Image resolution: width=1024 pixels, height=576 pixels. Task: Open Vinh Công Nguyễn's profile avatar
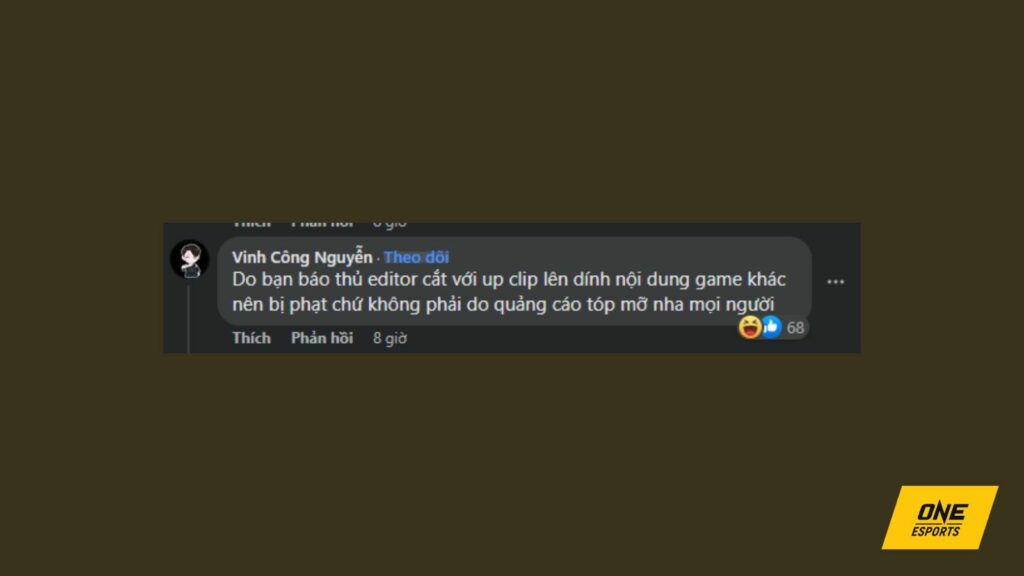(x=189, y=259)
